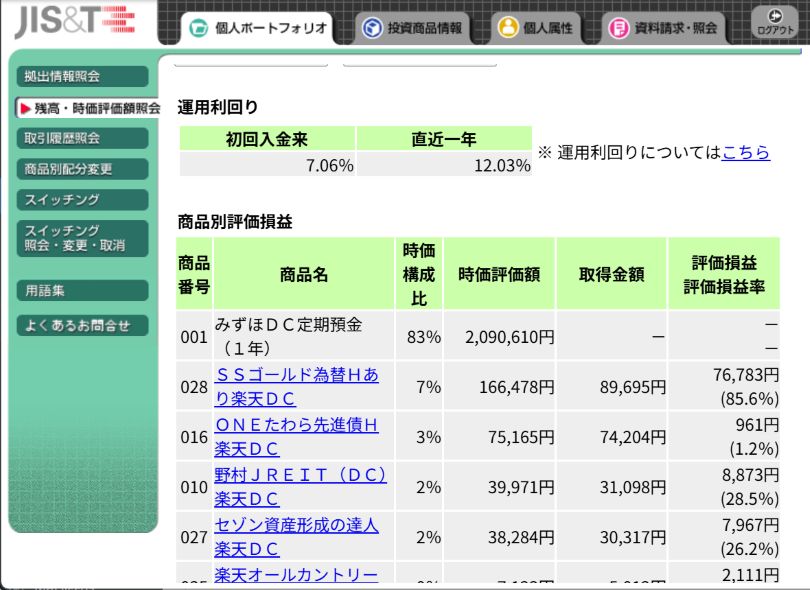
Task: Open スイッチング 照会・変更・取消
Action: tap(82, 238)
